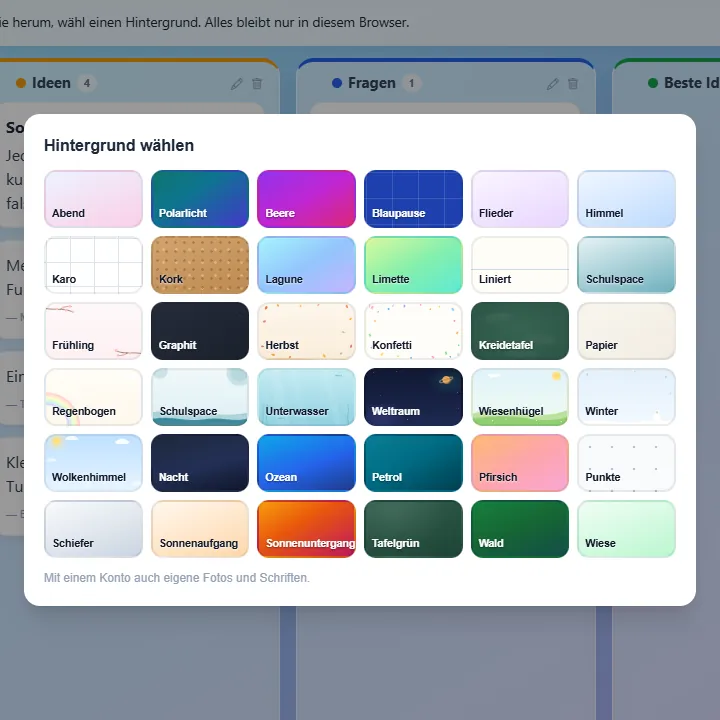Pick the Regenbogen background tile

click(x=93, y=397)
